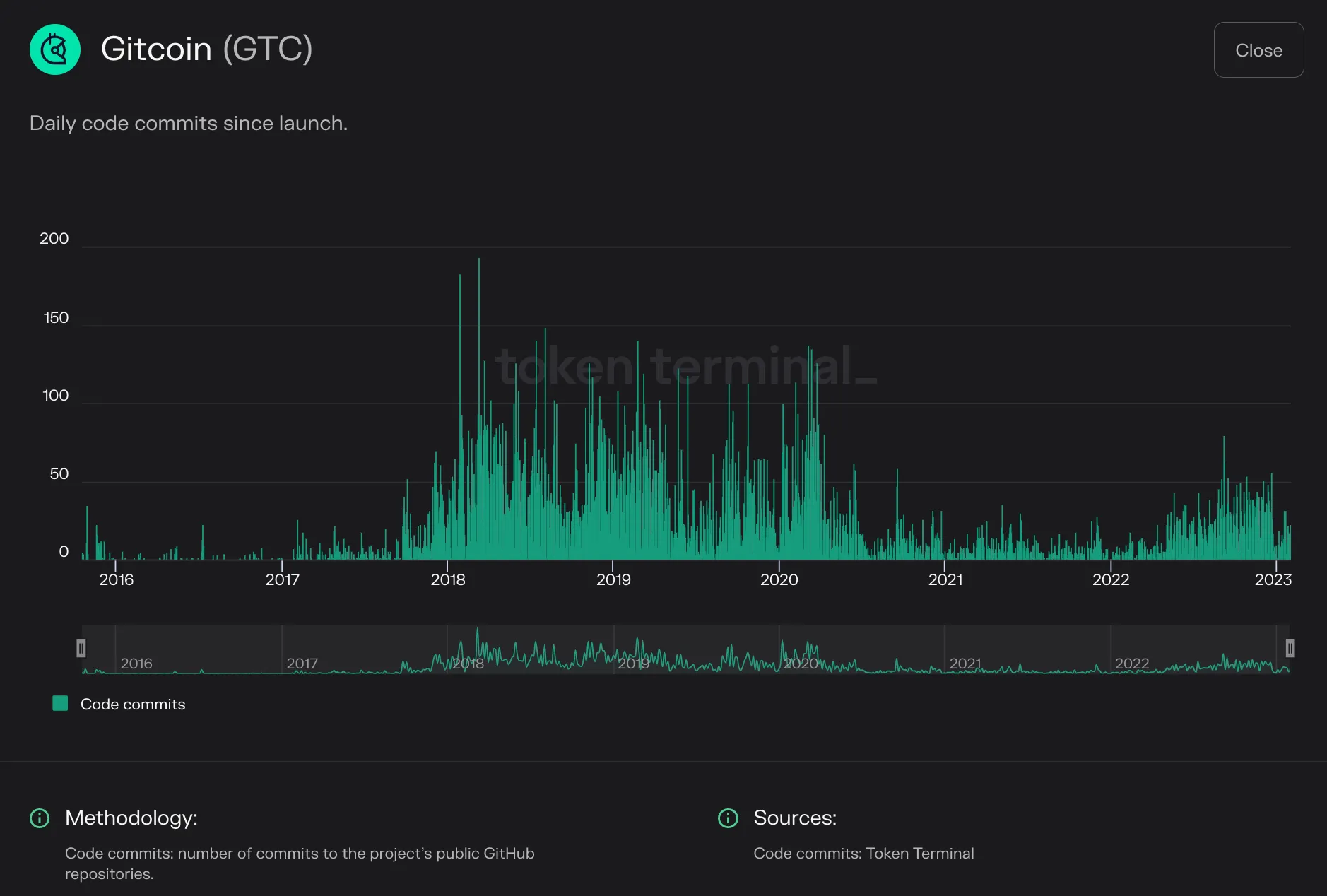This screenshot has height=896, width=1327.
Task: Click the 2016 x-axis label
Action: (x=116, y=579)
